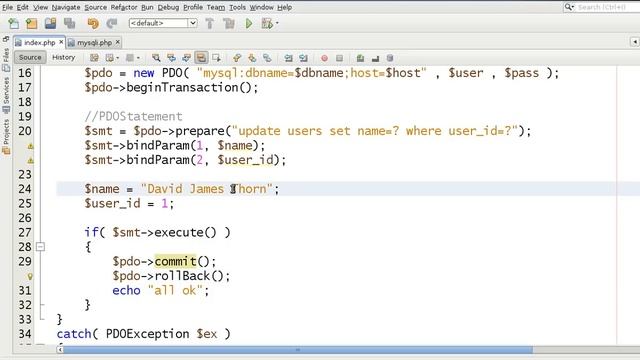Close the index.php tab
Viewport: 640px width, 360px height.
click(61, 42)
